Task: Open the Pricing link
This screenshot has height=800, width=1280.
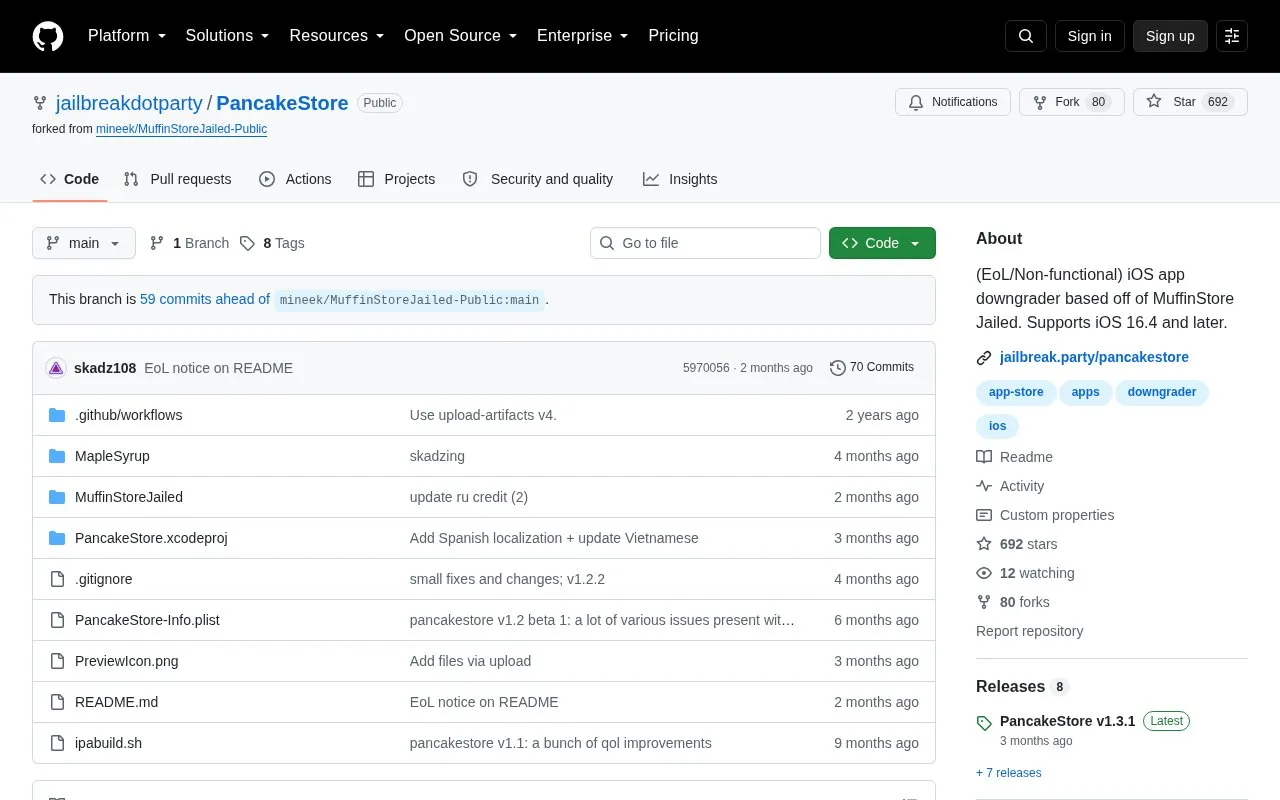Action: pos(673,36)
